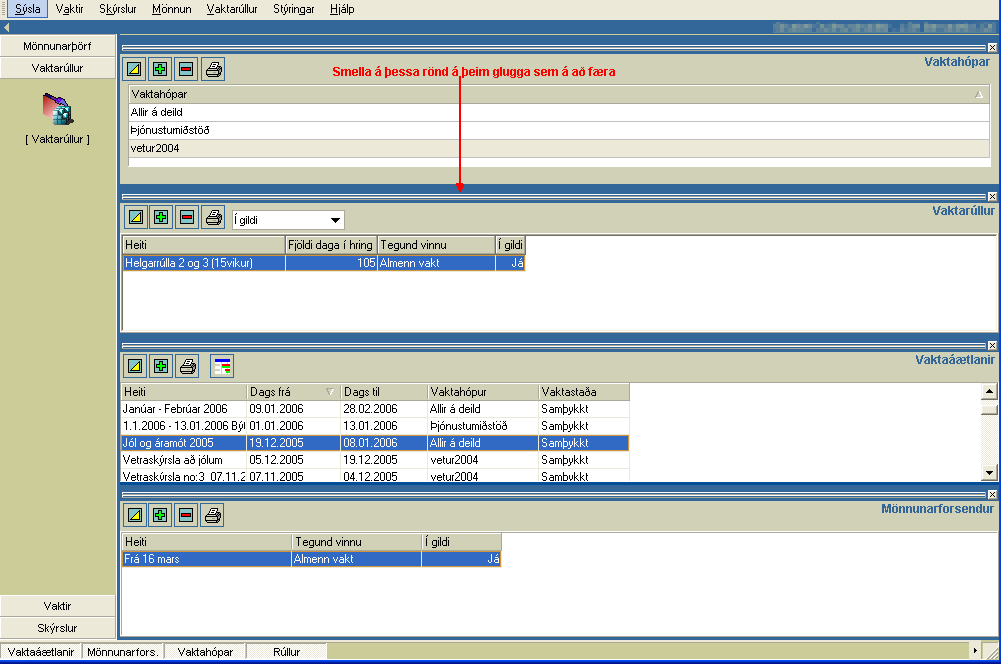This screenshot has height=664, width=1001.
Task: Sort by the Vaktahópar column header
Action: coord(559,94)
